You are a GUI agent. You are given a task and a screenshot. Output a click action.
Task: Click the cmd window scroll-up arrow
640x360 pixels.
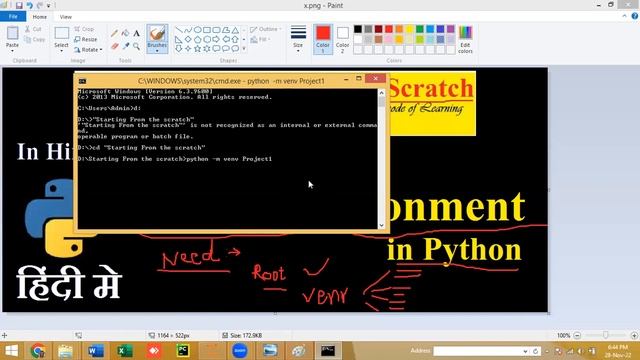(381, 93)
